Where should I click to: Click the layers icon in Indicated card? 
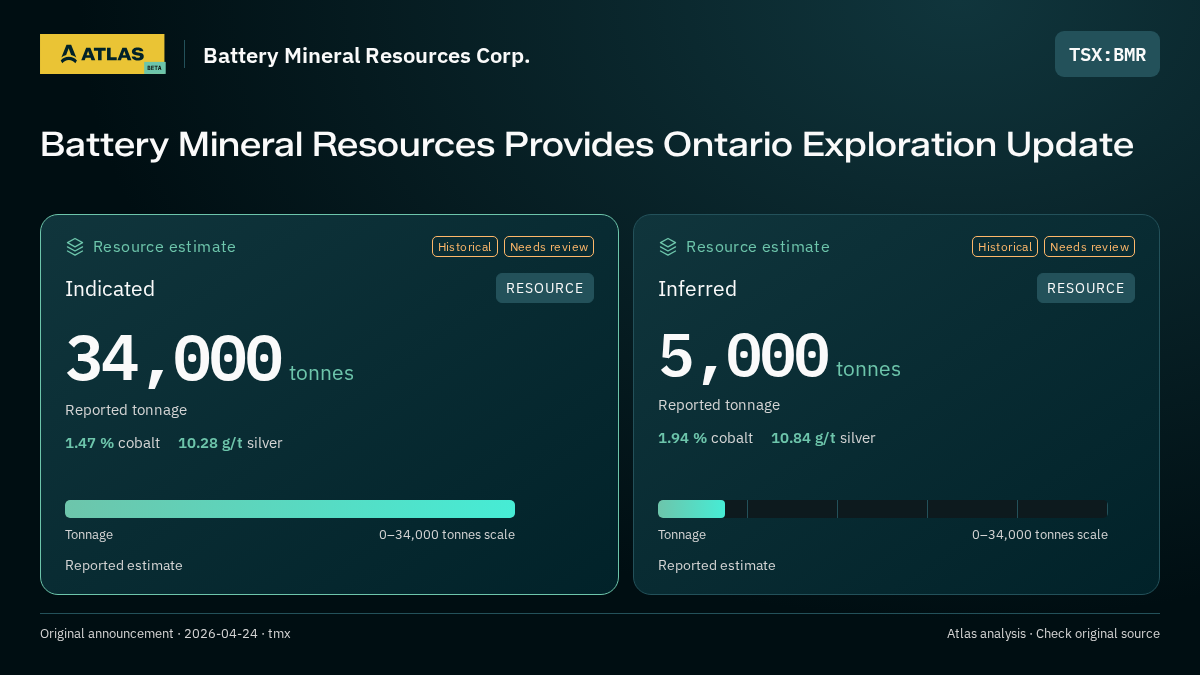(x=75, y=246)
